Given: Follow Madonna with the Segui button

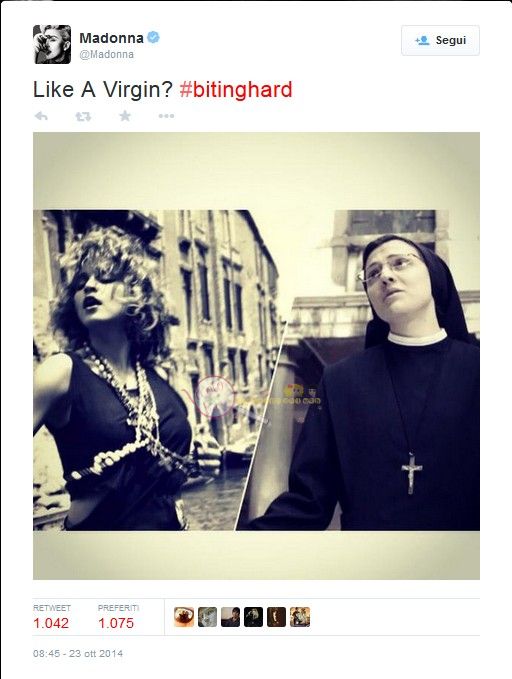Looking at the screenshot, I should [x=440, y=40].
